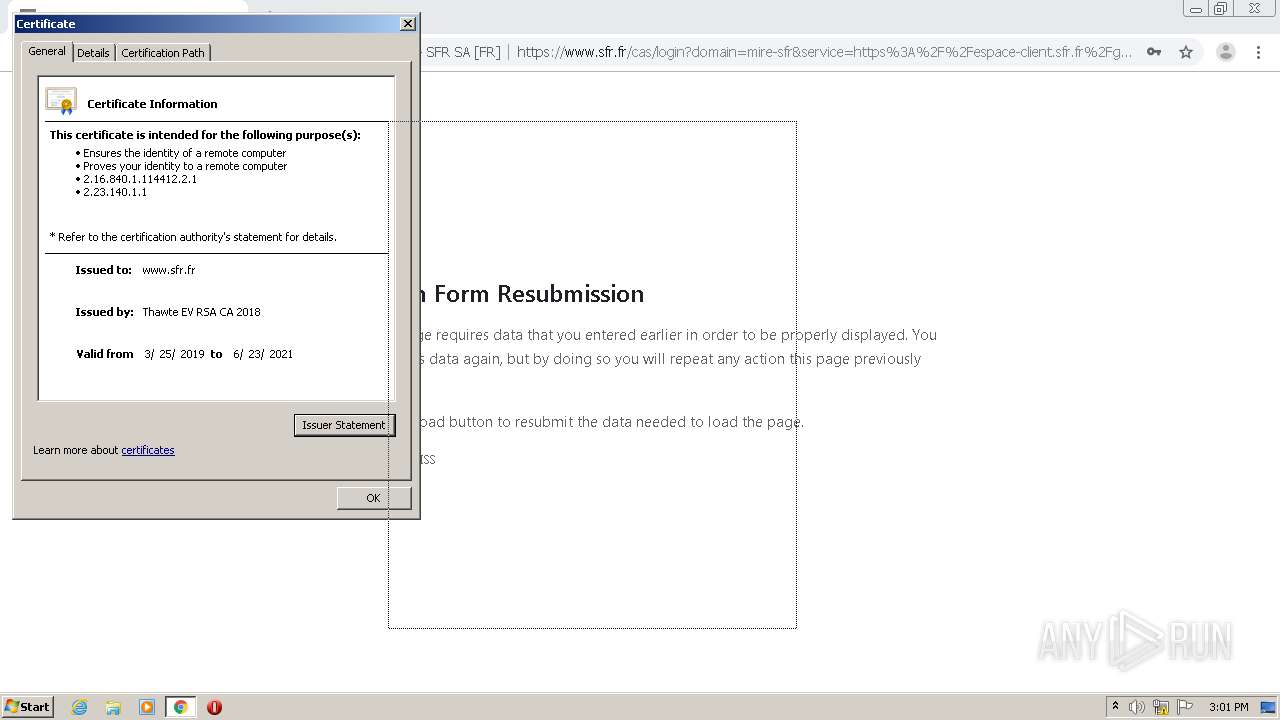Viewport: 1280px width, 720px height.
Task: Open Chrome's three-dot menu
Action: click(1259, 52)
